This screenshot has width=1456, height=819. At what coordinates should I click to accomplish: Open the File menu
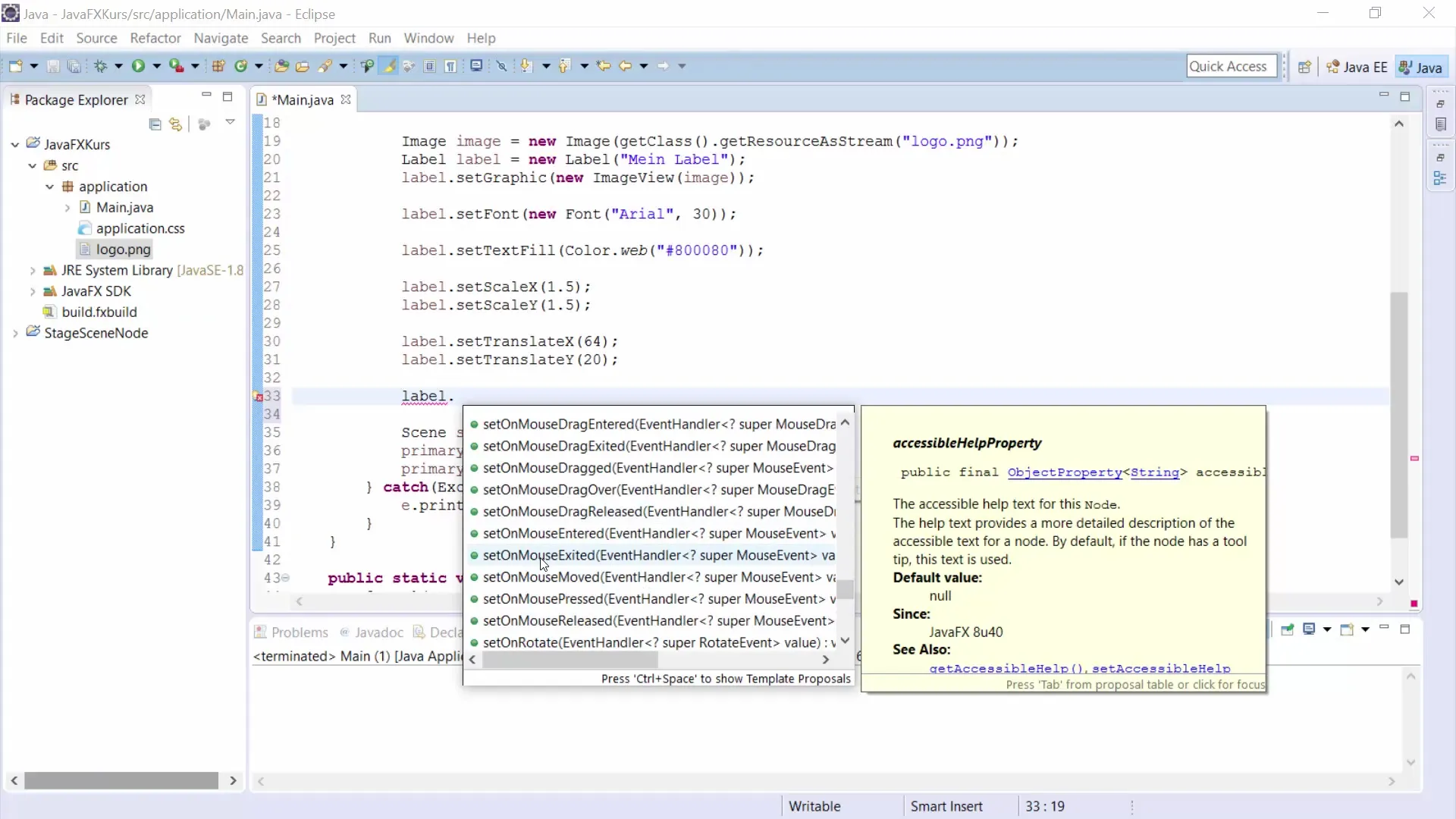pos(16,38)
